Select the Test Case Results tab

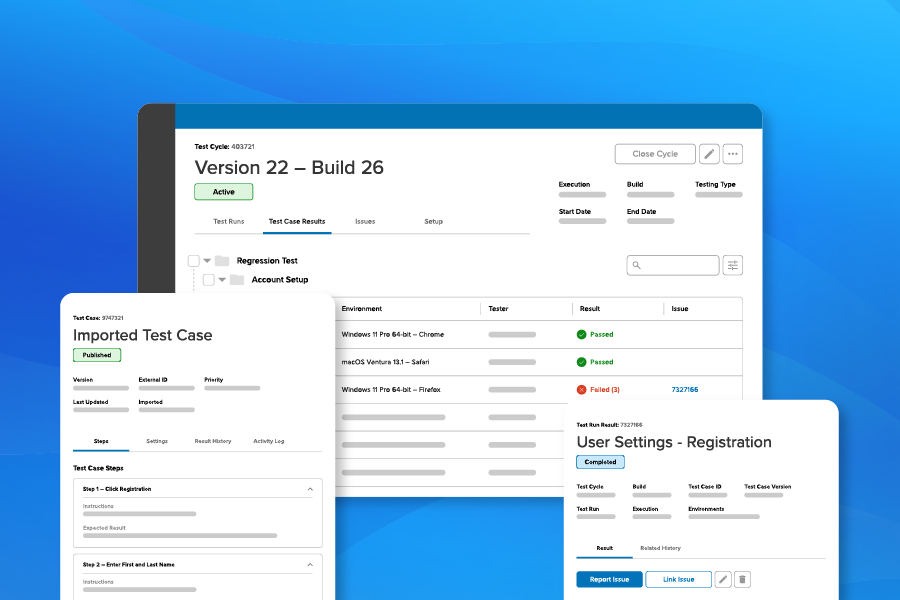coord(297,222)
